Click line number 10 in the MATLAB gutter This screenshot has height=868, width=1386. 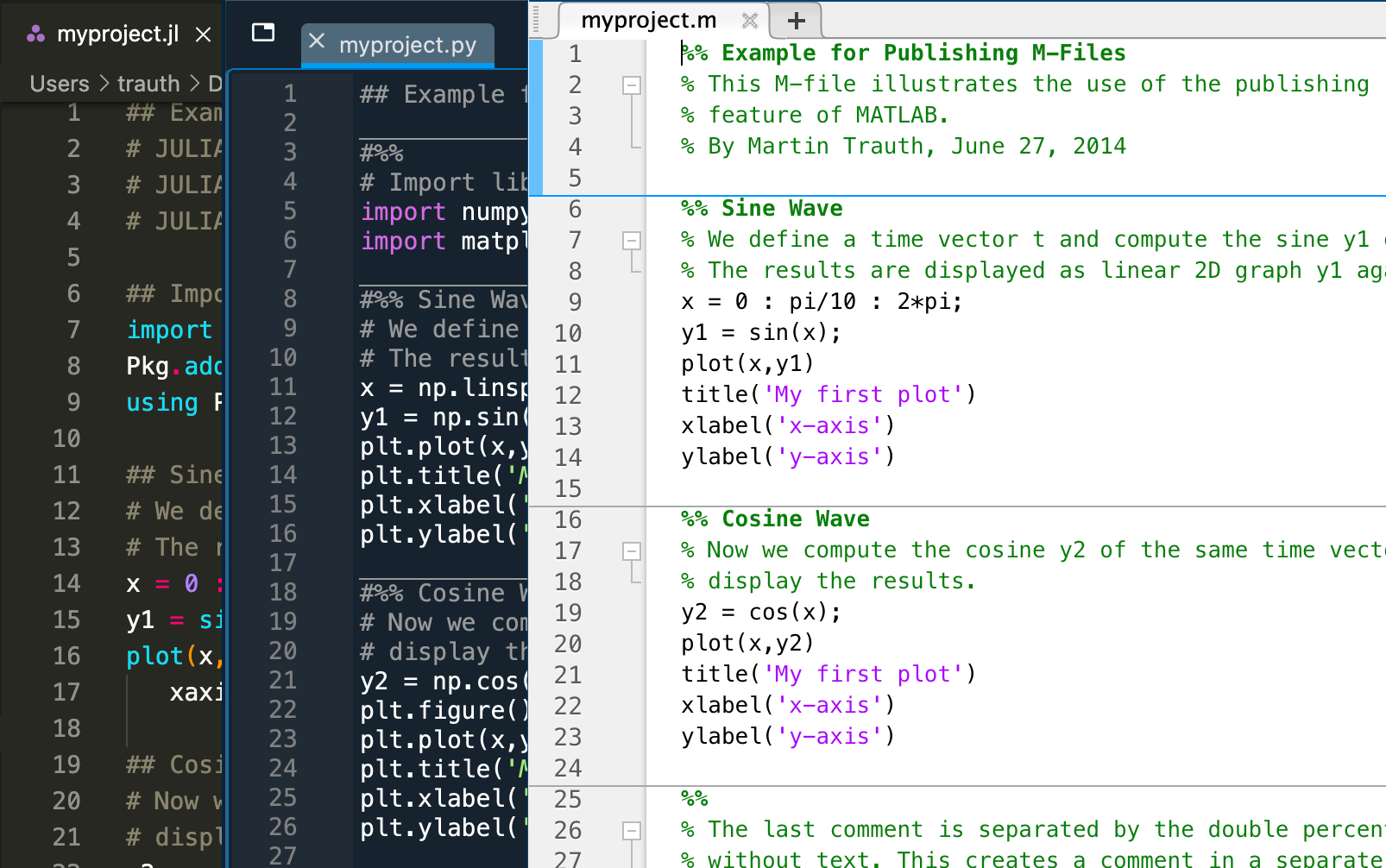568,333
